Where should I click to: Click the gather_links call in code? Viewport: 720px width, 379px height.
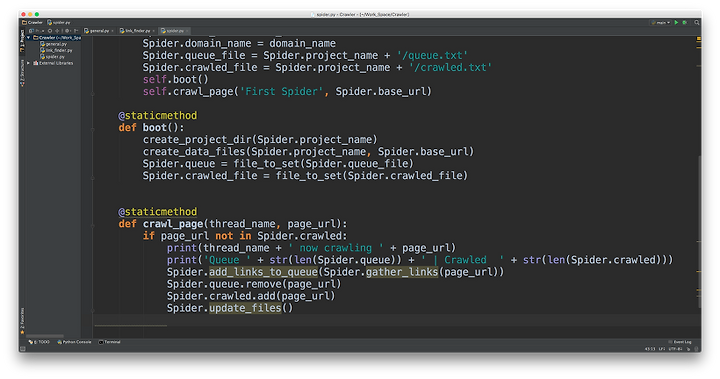coord(402,272)
